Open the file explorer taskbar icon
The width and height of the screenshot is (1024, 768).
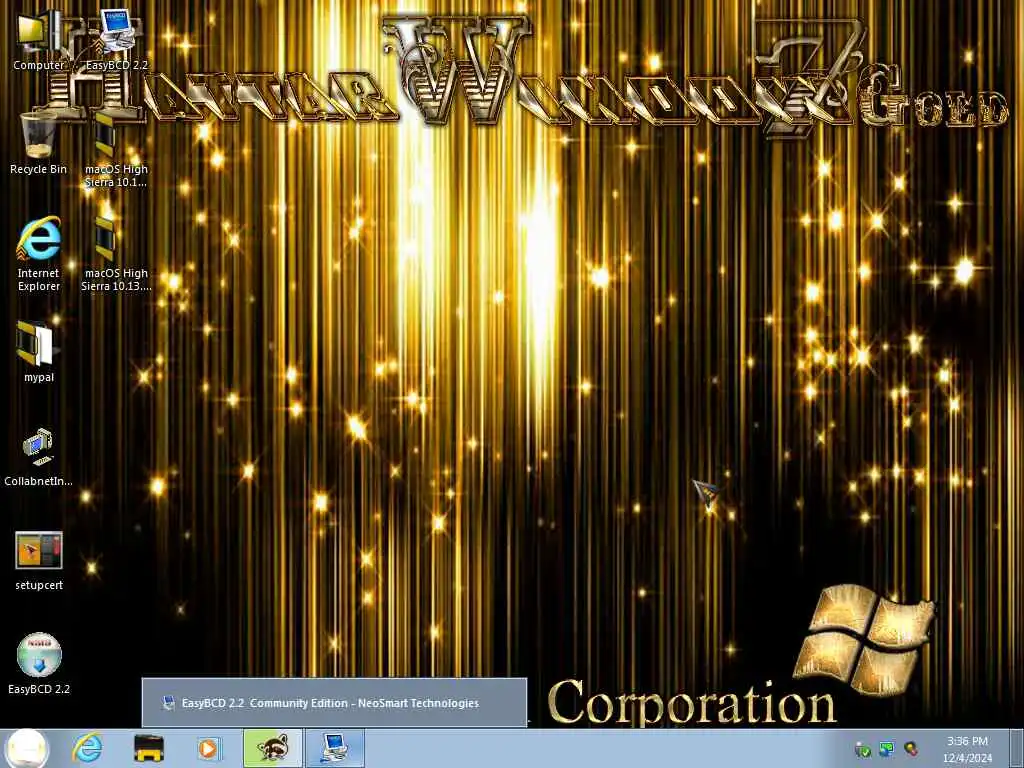coord(148,748)
